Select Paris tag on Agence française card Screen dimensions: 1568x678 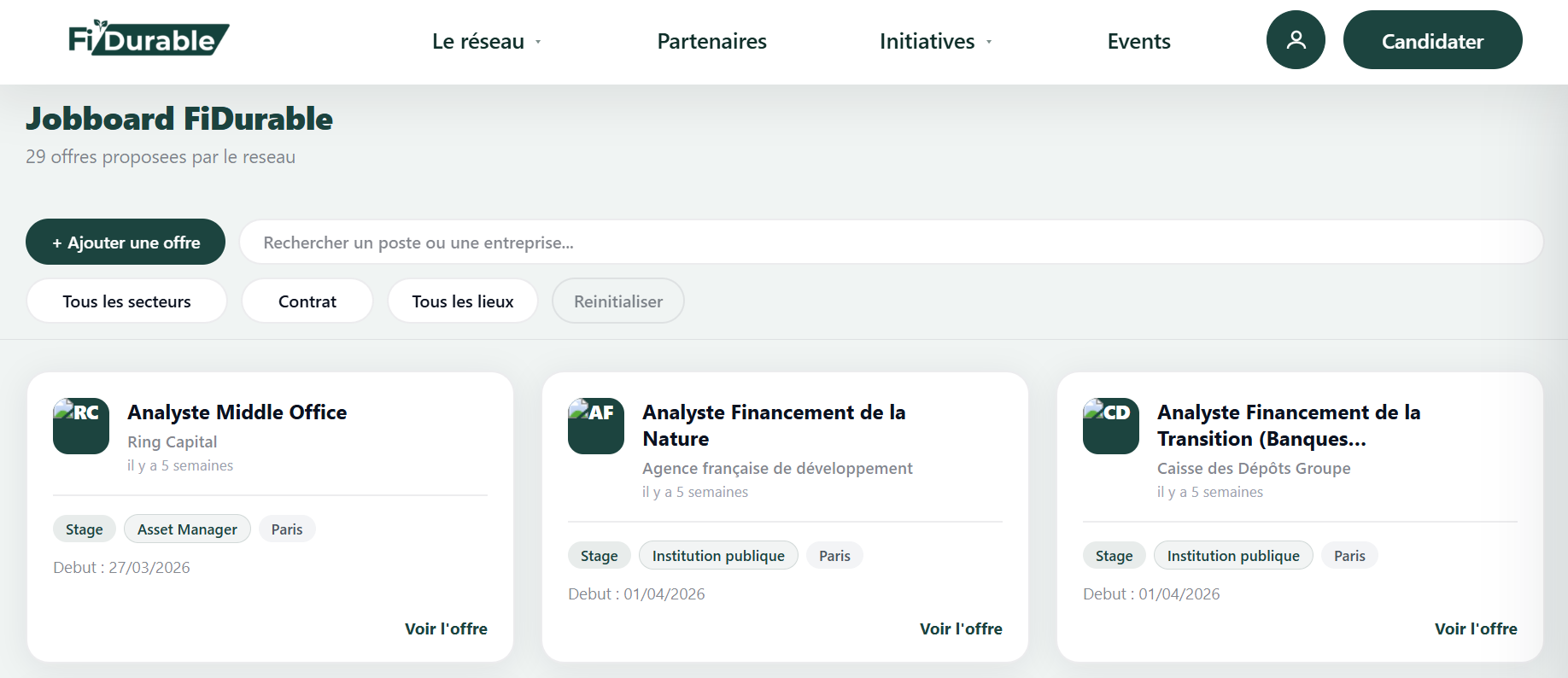(834, 556)
